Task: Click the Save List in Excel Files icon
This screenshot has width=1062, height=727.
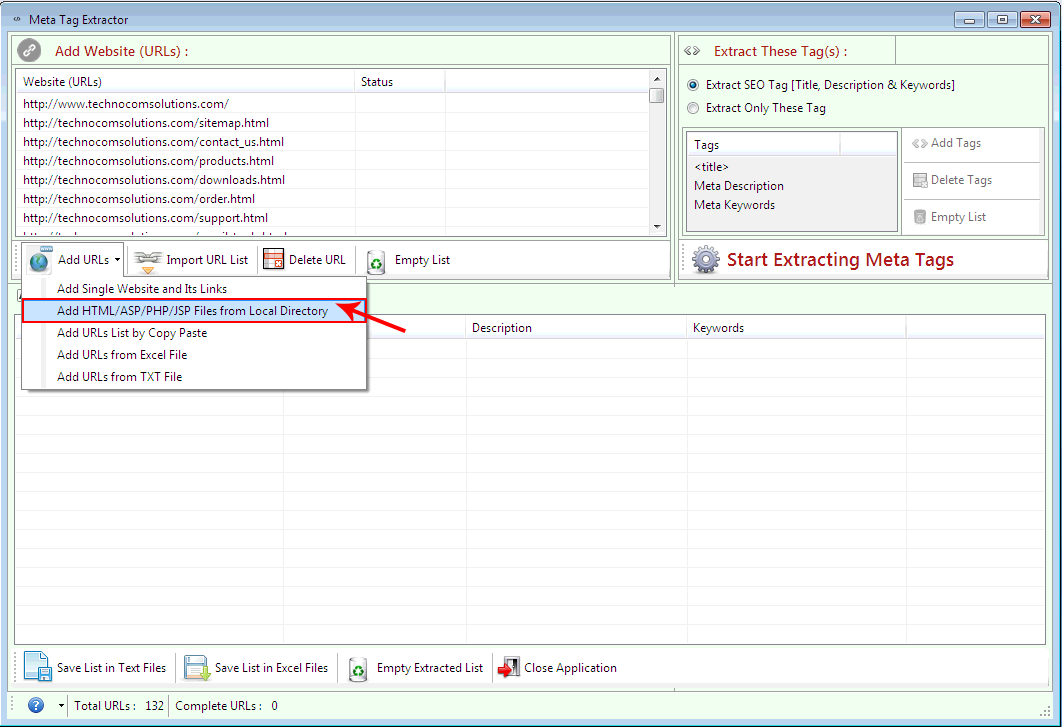Action: pos(197,667)
